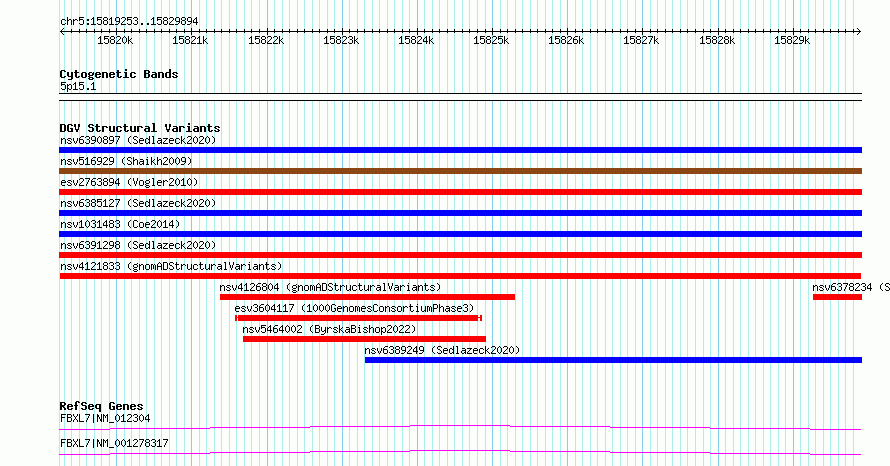Click the 15820k ruler tick label
The width and height of the screenshot is (890, 466).
[x=115, y=40]
